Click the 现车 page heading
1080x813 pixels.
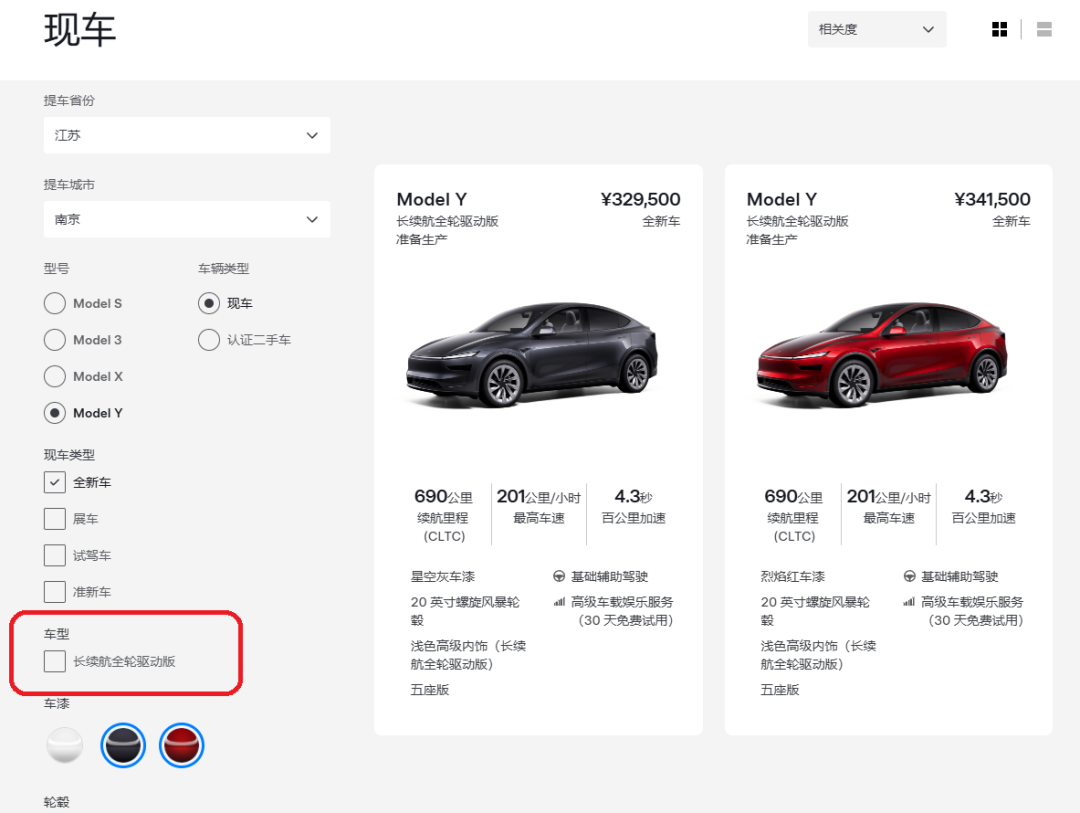coord(80,30)
